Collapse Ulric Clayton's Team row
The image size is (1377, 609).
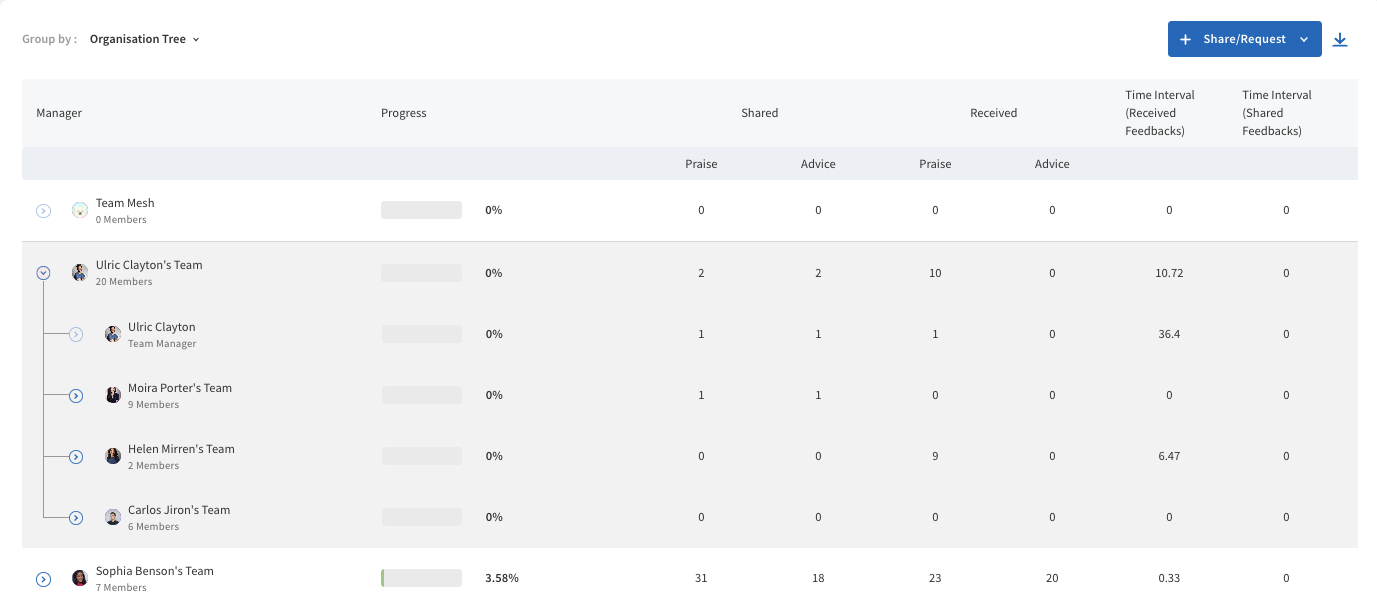pyautogui.click(x=43, y=273)
